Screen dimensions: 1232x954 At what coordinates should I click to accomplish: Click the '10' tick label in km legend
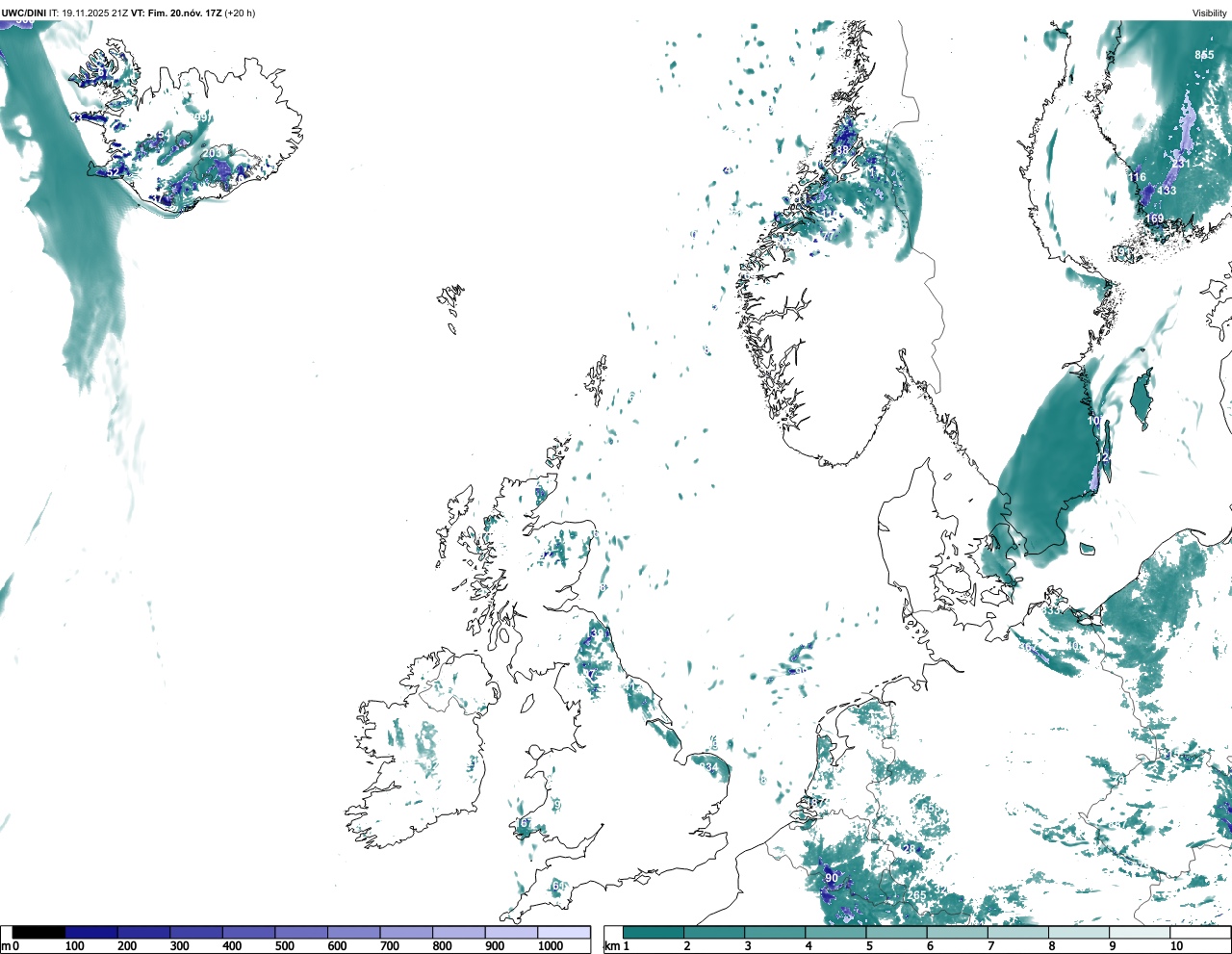click(1176, 946)
